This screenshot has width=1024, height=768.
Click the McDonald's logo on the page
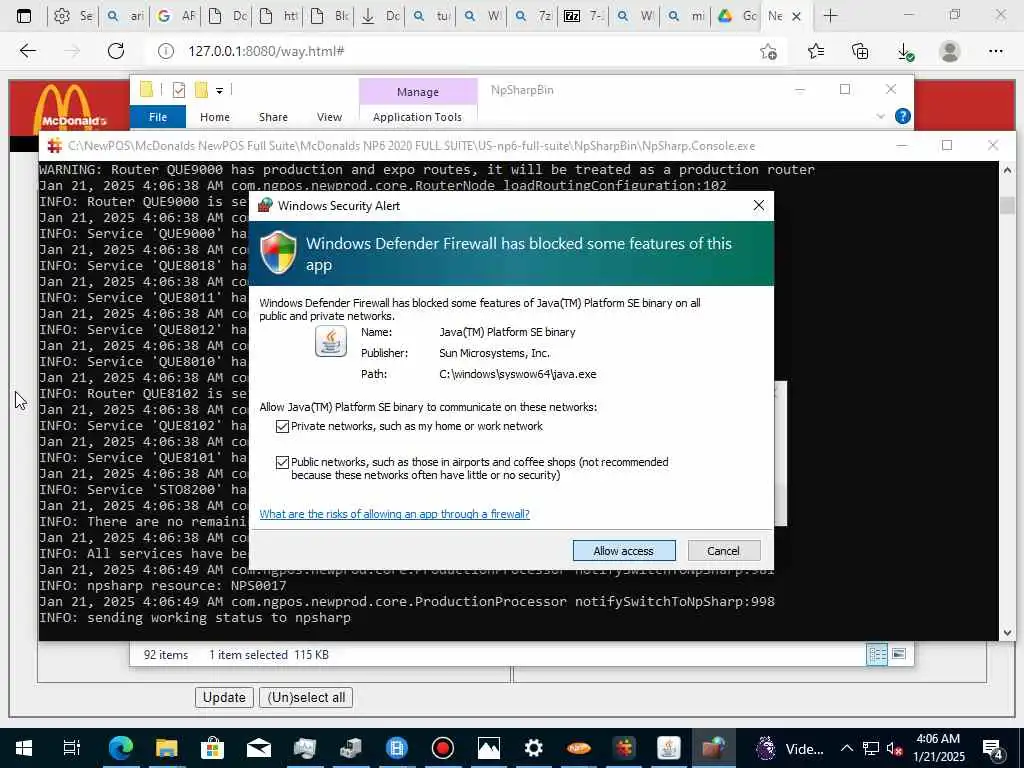pos(70,107)
